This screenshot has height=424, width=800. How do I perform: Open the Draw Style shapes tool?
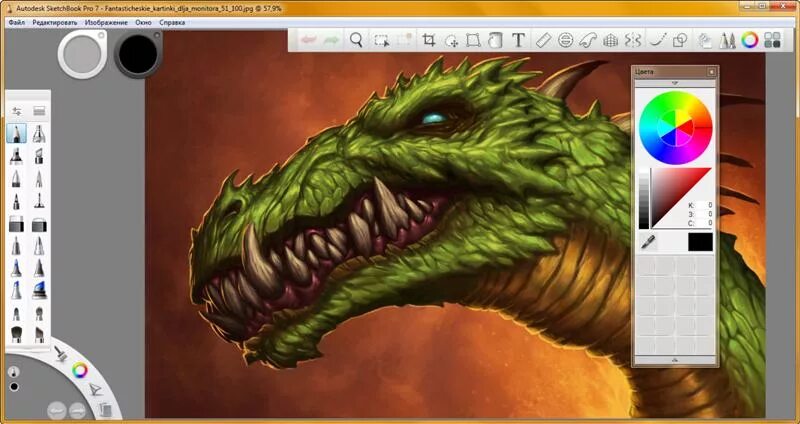(x=680, y=40)
